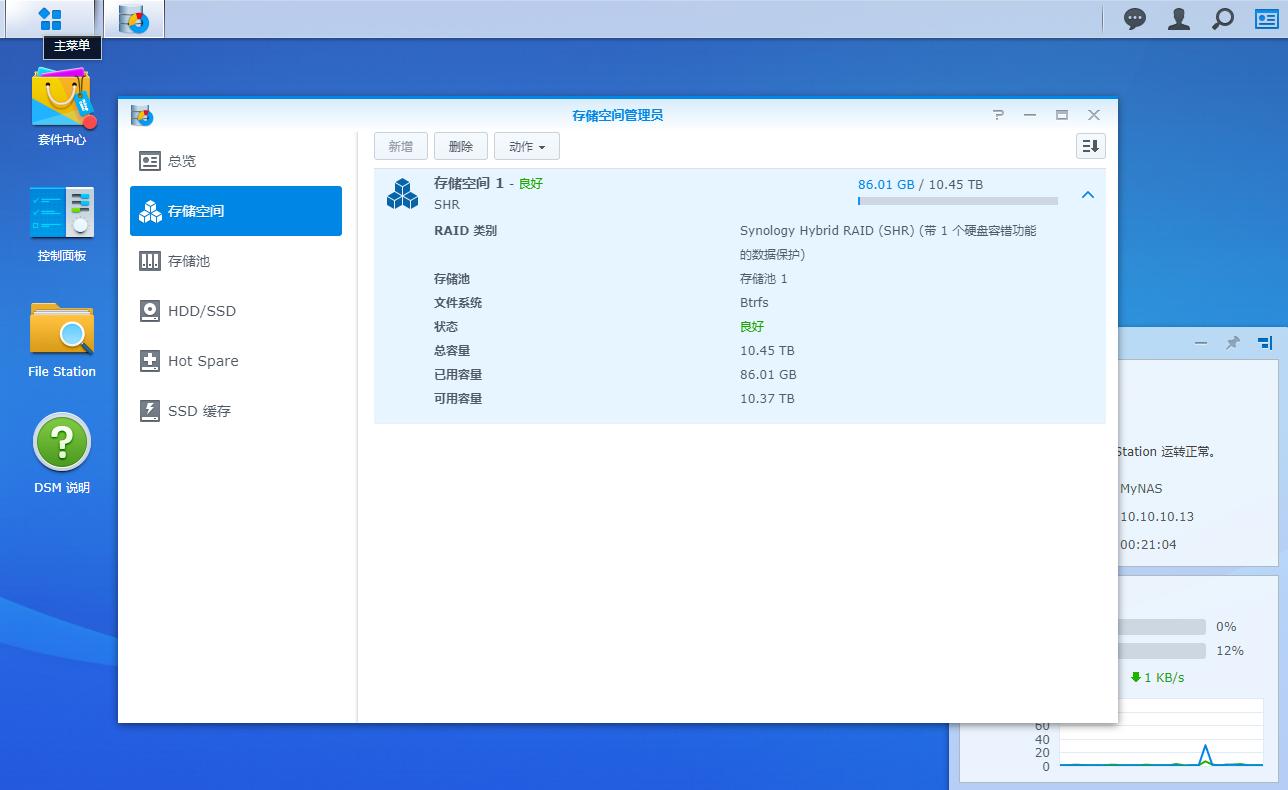Collapse the 存储空间 1 details chevron
Image resolution: width=1288 pixels, height=790 pixels.
[x=1088, y=195]
